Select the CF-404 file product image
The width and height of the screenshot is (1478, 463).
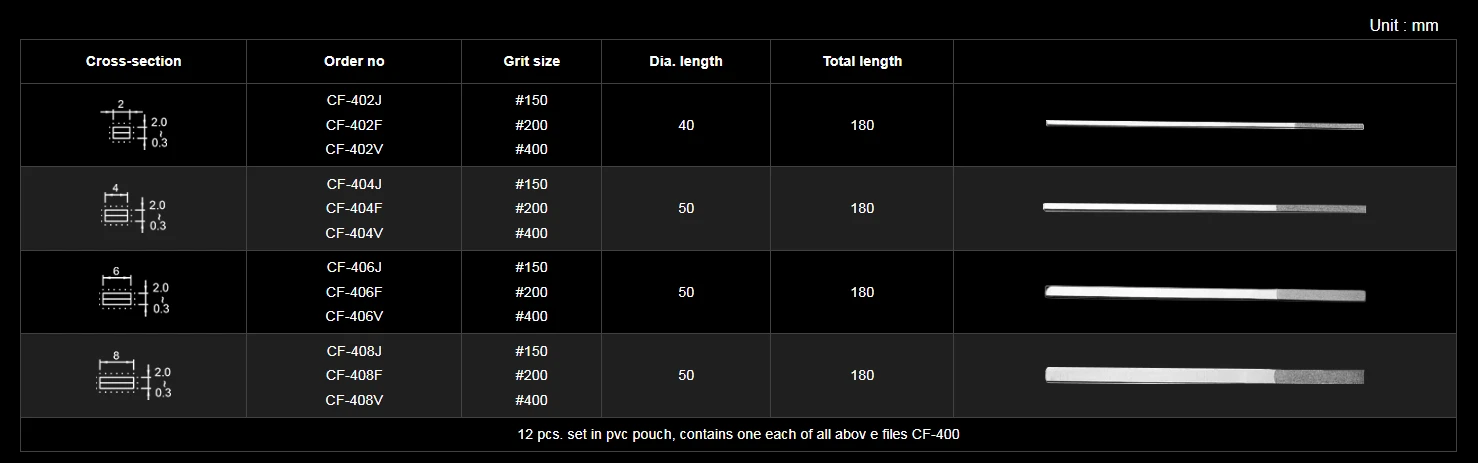point(1204,208)
